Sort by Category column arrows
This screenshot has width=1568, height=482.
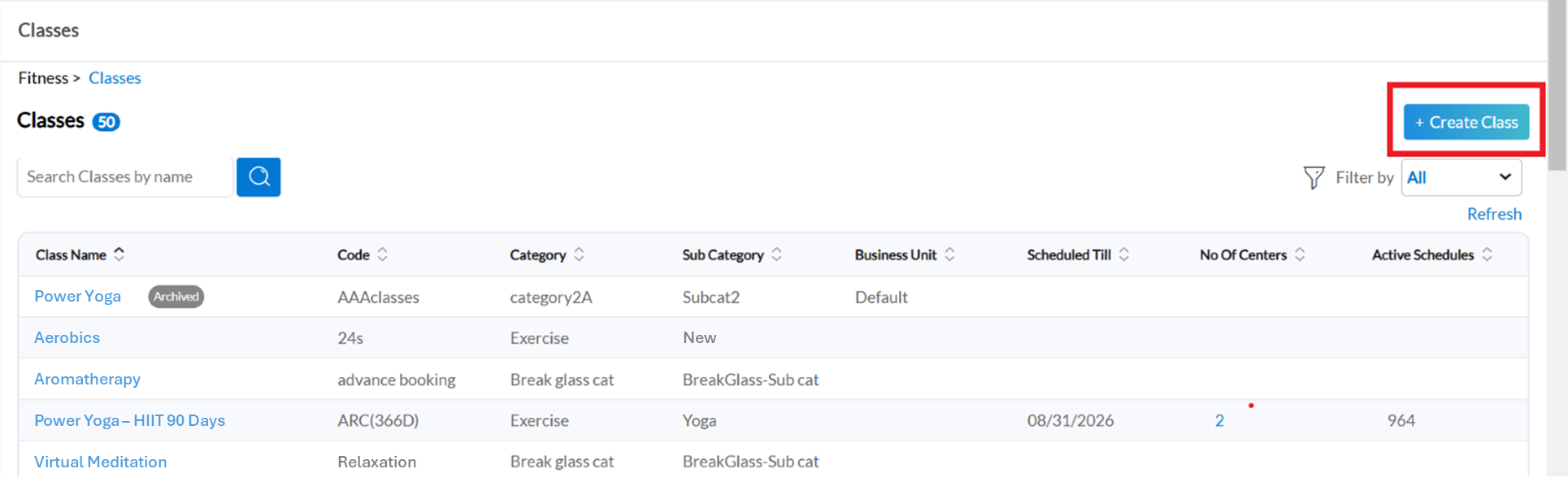(x=579, y=254)
